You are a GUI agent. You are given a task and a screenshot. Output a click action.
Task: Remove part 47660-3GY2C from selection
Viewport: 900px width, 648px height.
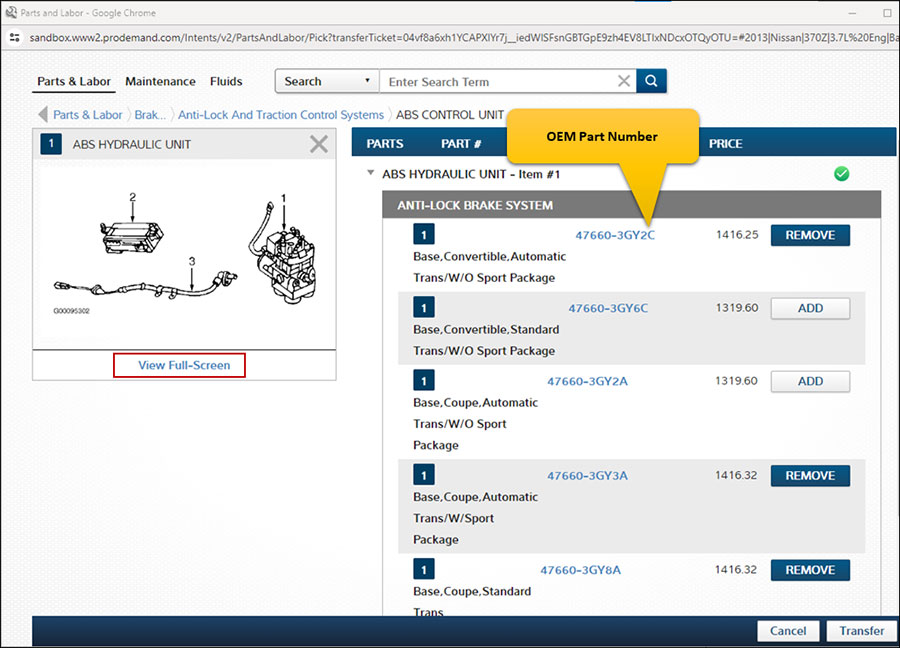point(809,236)
